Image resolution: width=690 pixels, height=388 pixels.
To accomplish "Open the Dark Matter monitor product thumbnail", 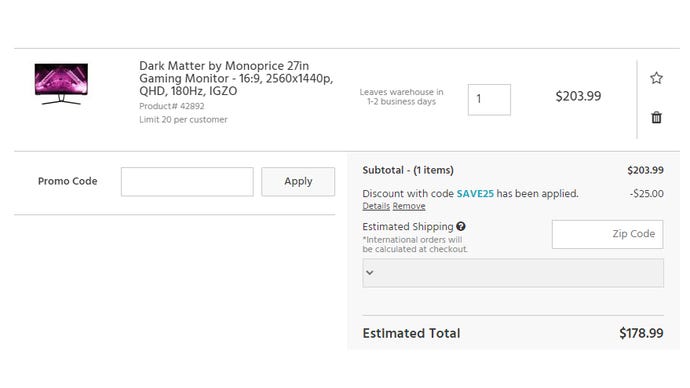I will (x=61, y=84).
